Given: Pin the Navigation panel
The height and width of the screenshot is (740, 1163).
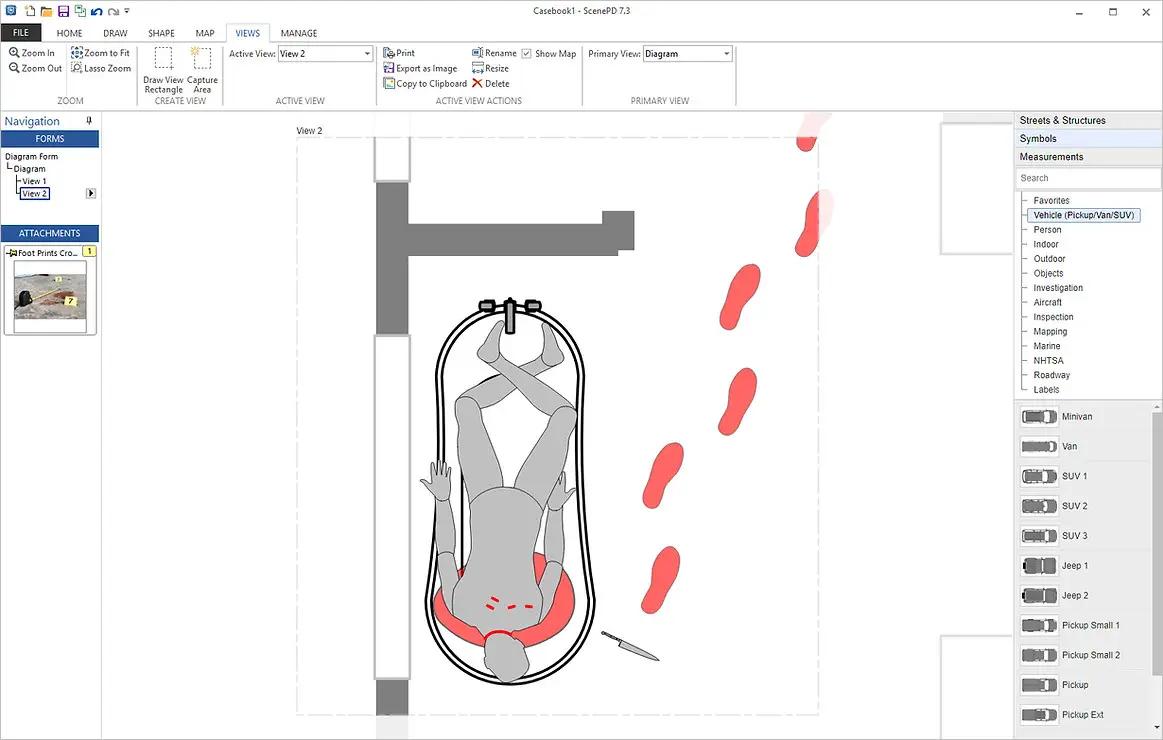Looking at the screenshot, I should coord(89,120).
